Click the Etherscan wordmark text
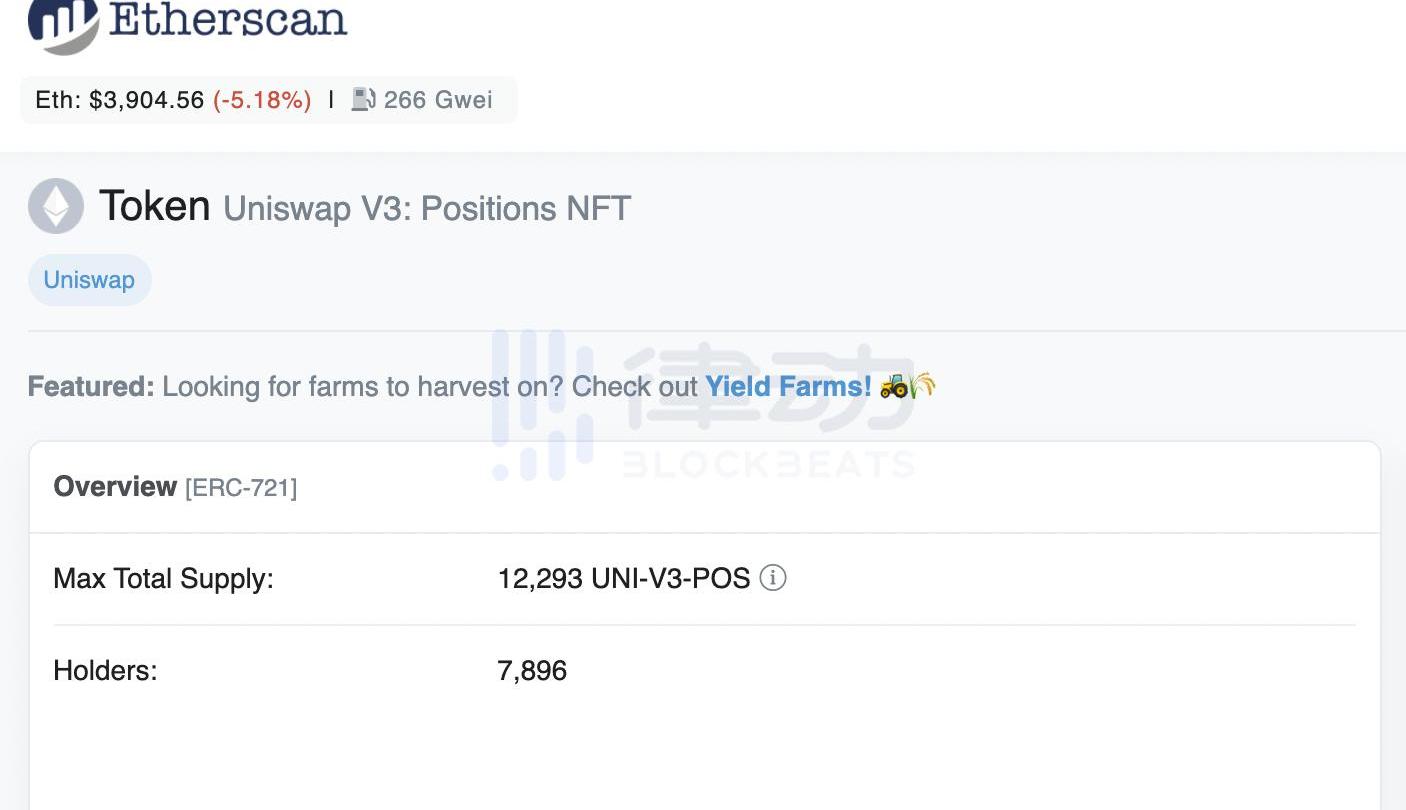Image resolution: width=1406 pixels, height=810 pixels. (228, 20)
